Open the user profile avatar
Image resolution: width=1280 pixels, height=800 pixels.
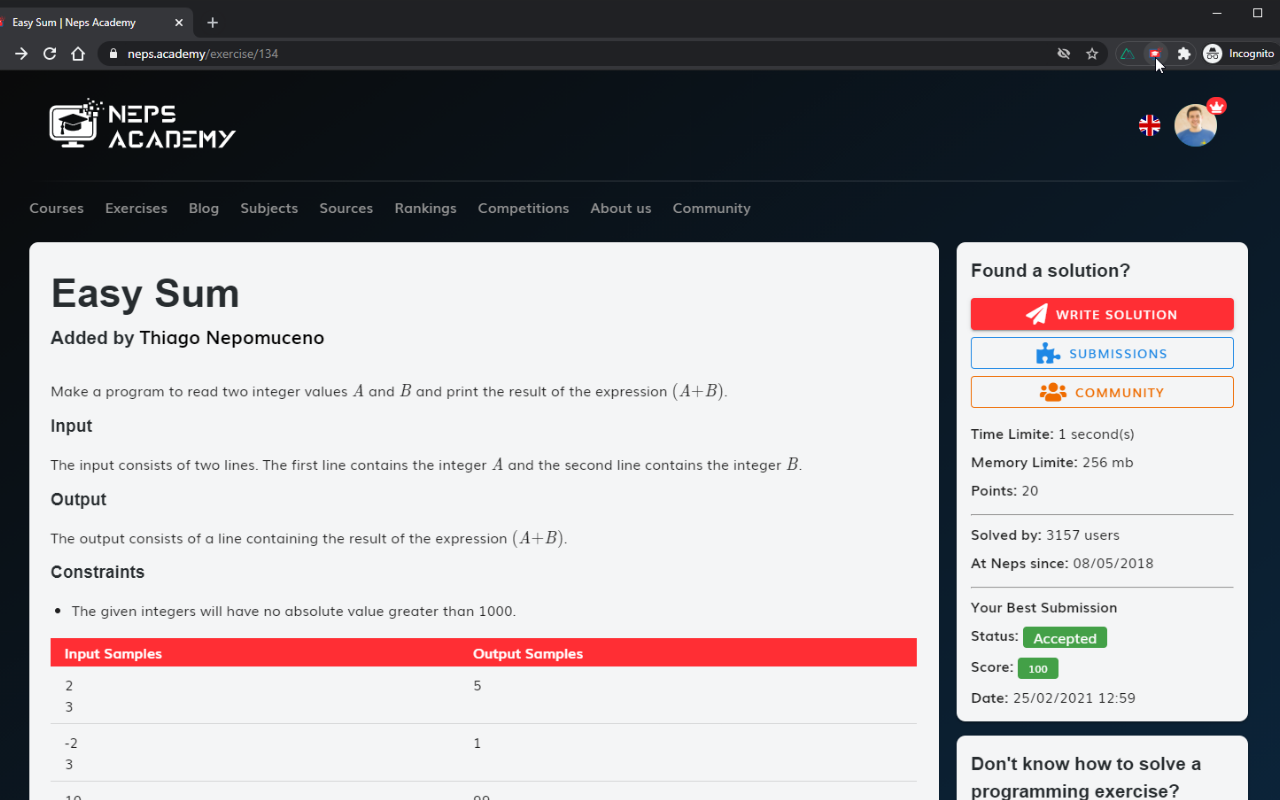(1195, 125)
